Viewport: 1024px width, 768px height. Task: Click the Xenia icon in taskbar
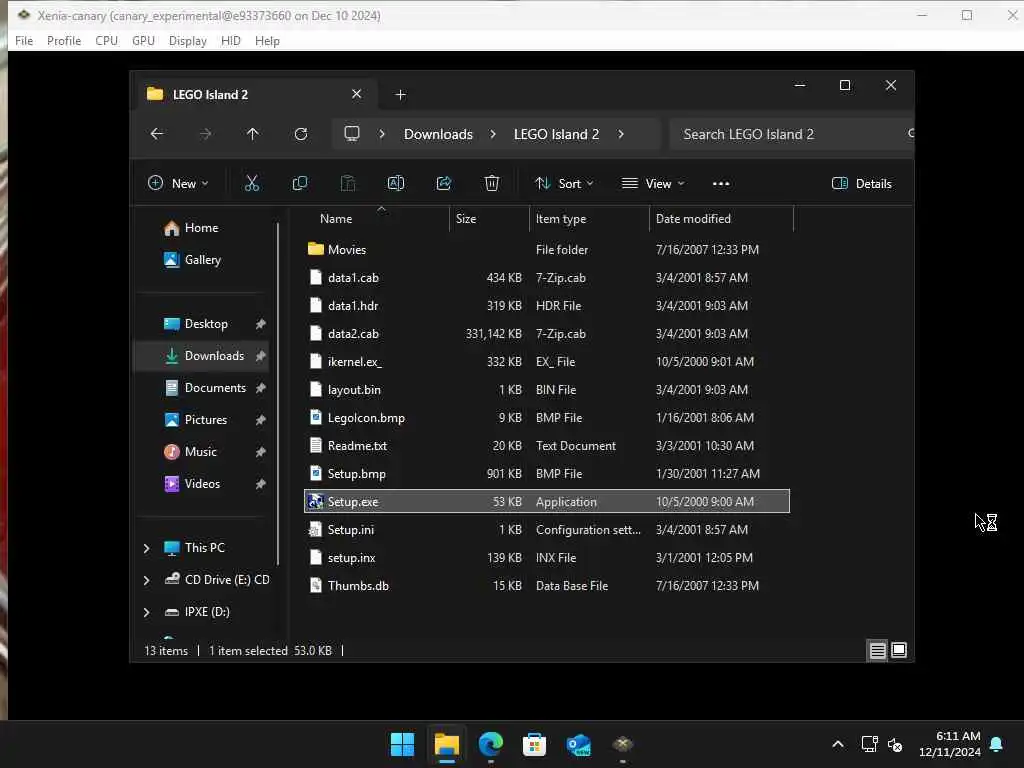[622, 744]
